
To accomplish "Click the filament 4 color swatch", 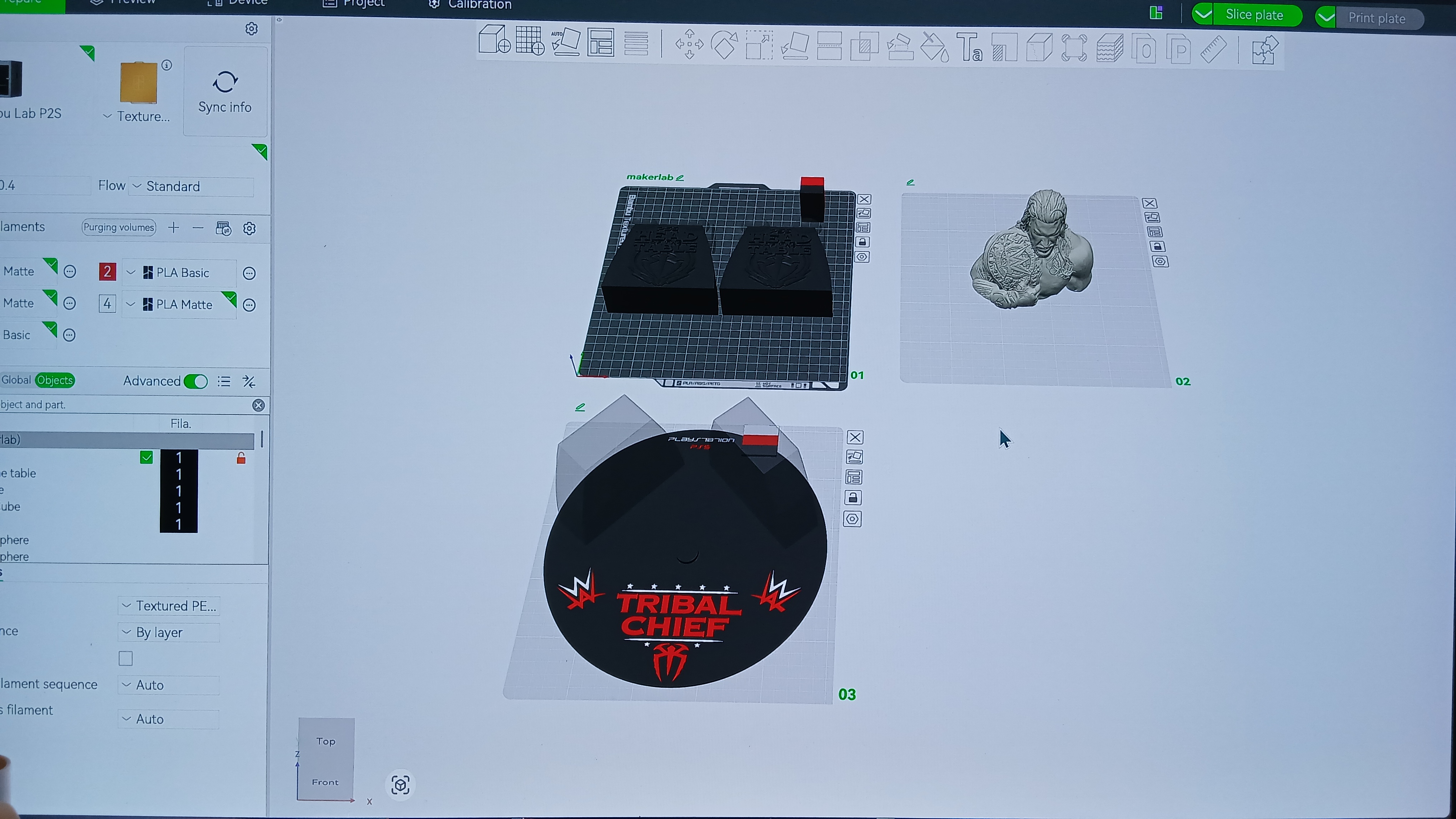I will [x=107, y=304].
